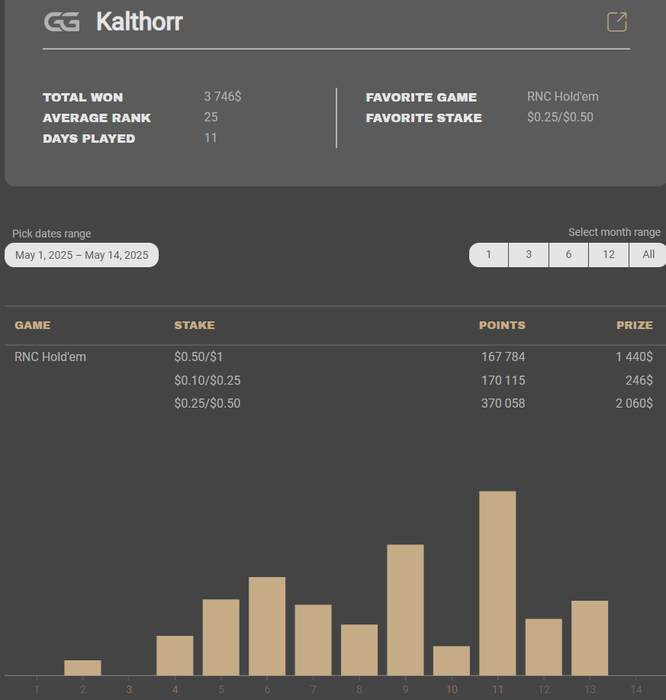Click the FAVORITE STAKE value $0.25/$0.50

pyautogui.click(x=560, y=117)
